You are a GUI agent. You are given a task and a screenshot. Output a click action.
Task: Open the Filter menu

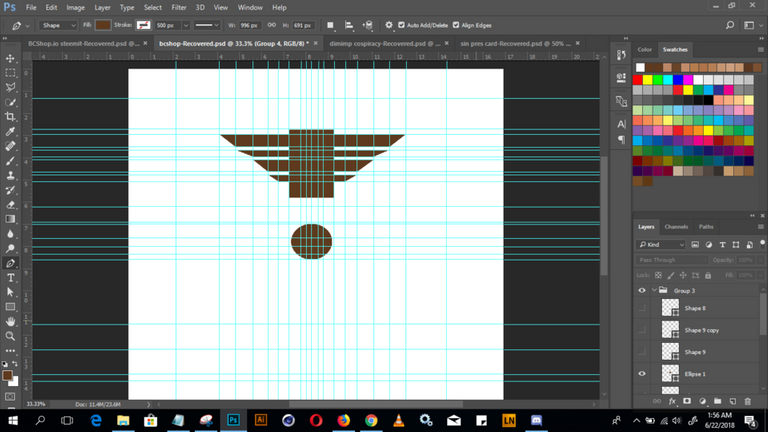(178, 7)
